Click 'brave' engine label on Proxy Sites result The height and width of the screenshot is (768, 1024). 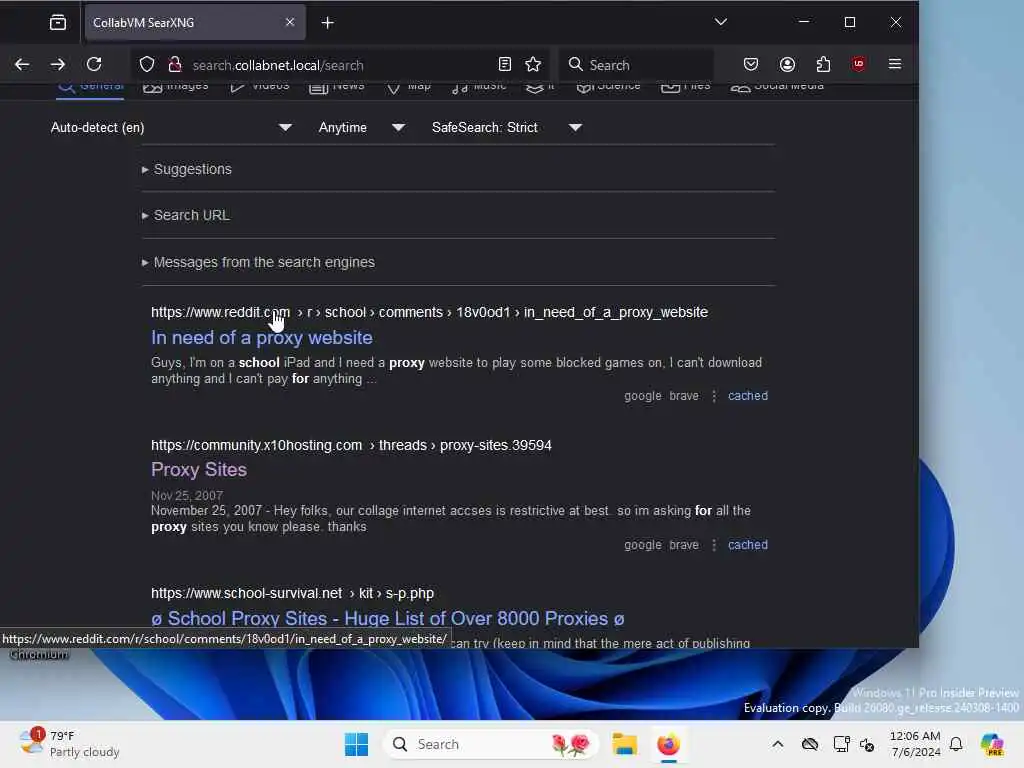click(684, 545)
